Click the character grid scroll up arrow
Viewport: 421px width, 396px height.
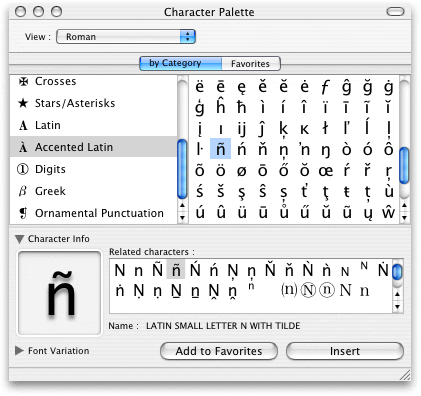point(404,206)
